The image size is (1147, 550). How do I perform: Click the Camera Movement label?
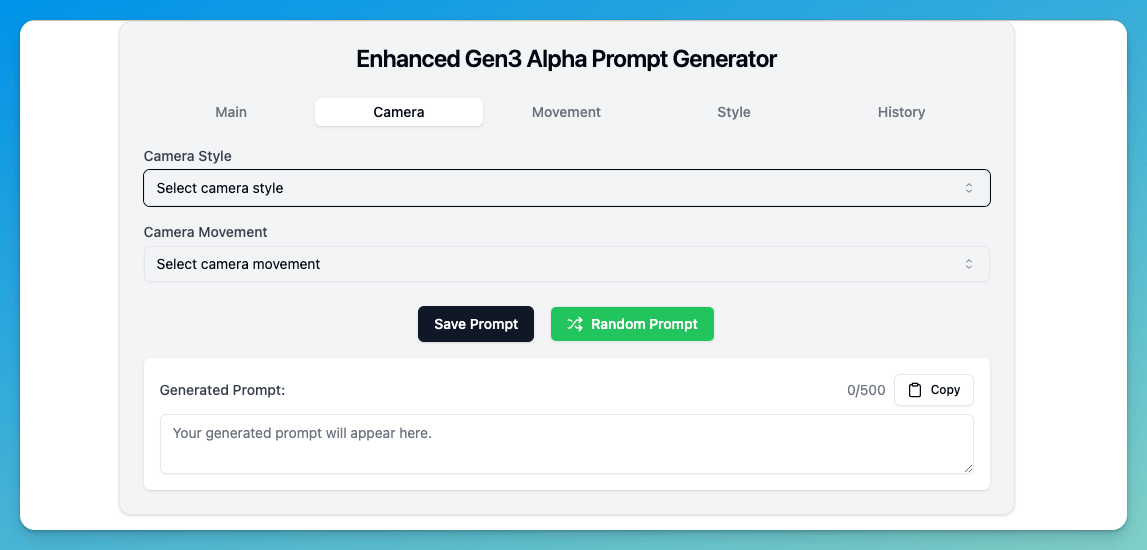click(206, 232)
